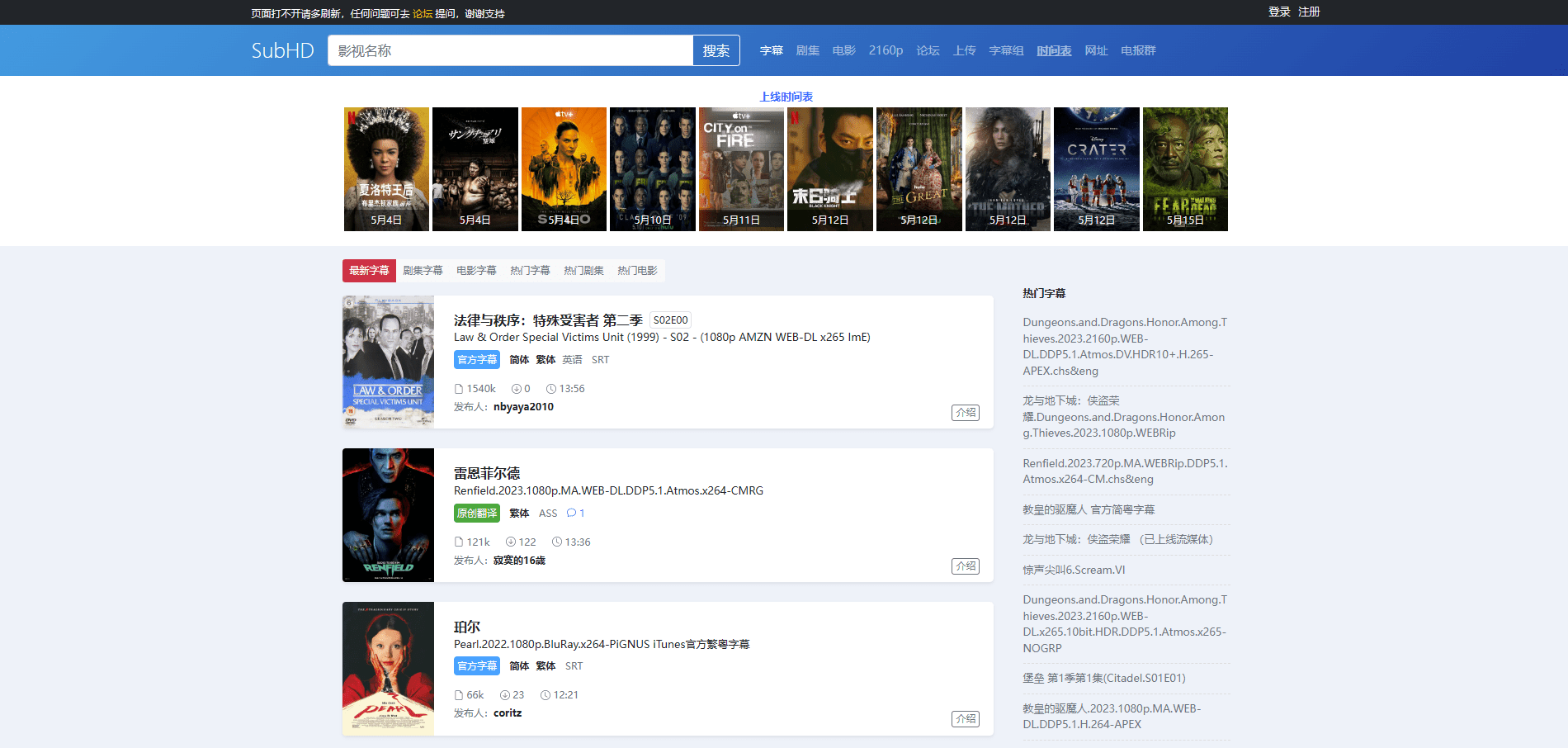Open uploader coritz profile
1568x748 pixels.
[x=508, y=713]
